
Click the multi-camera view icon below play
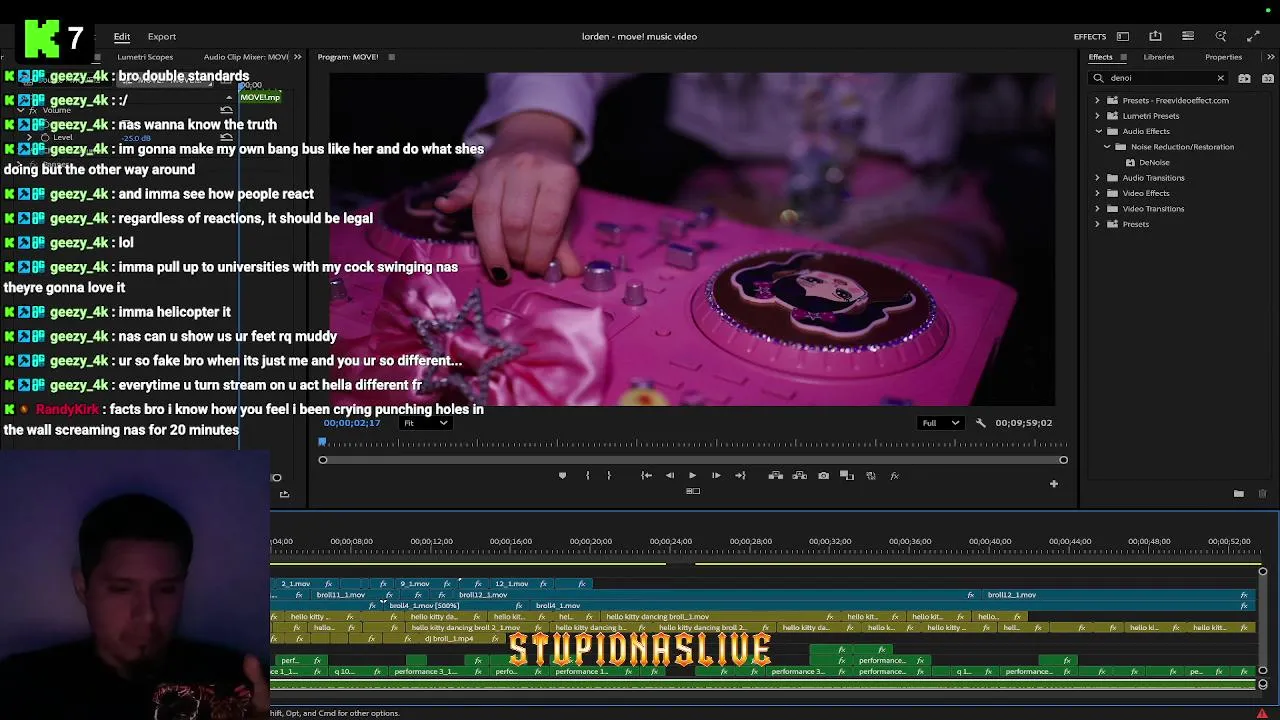click(692, 491)
